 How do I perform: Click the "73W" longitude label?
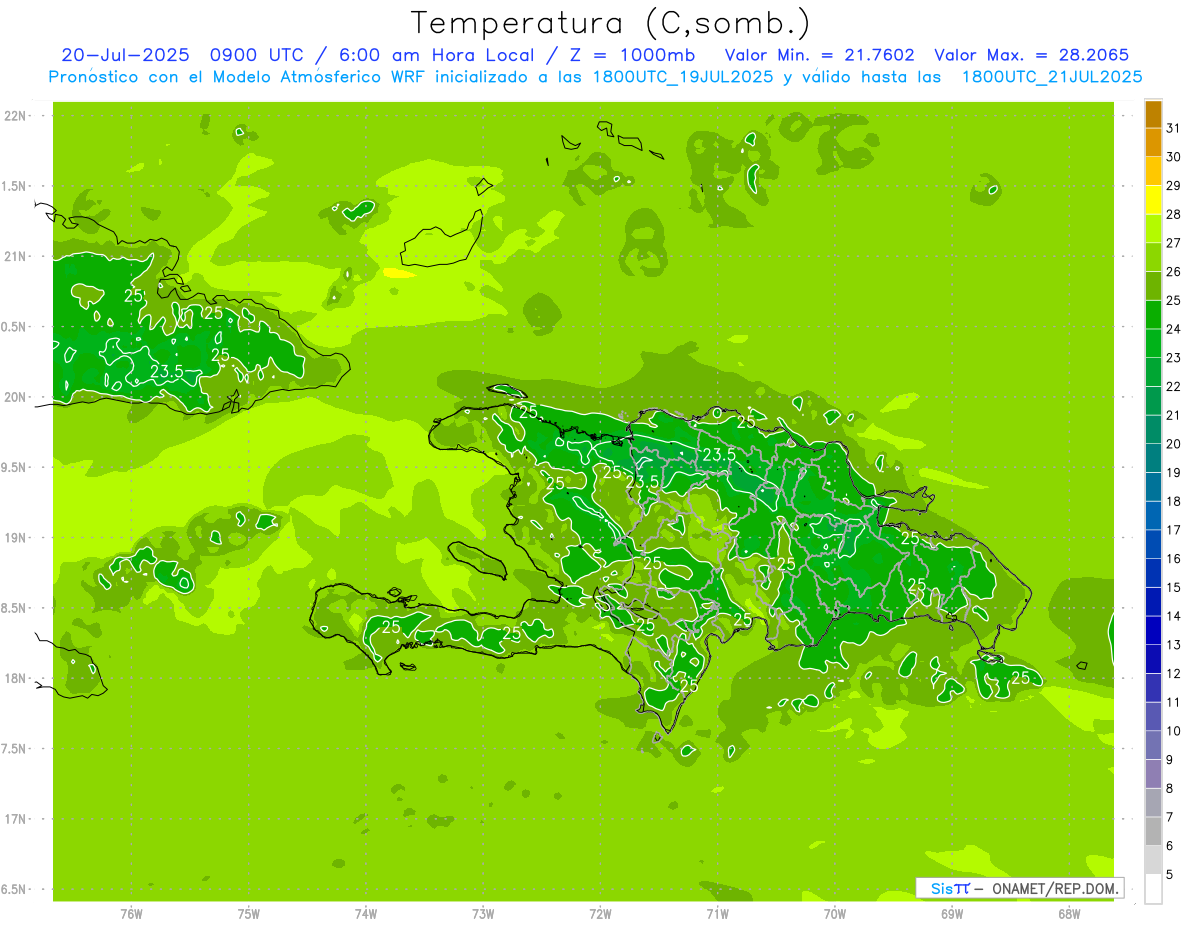pyautogui.click(x=483, y=913)
